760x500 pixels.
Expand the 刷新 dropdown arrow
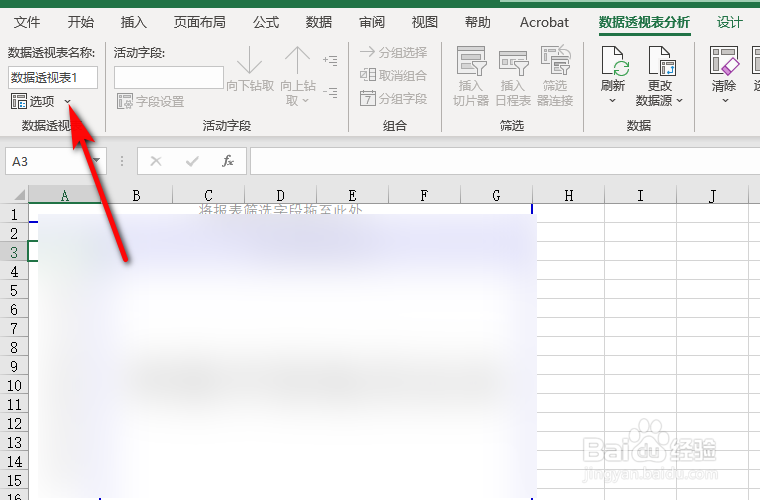tap(613, 101)
